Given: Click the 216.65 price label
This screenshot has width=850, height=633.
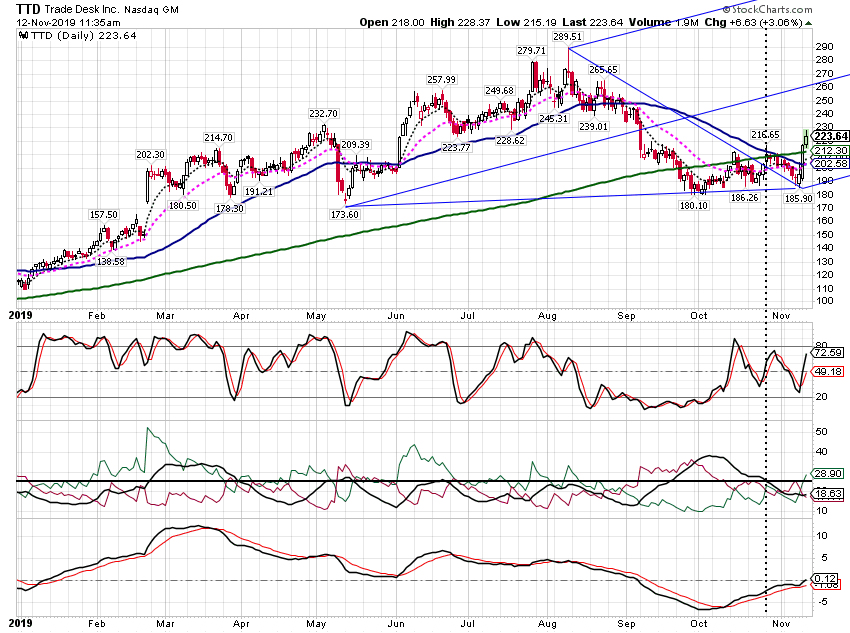Looking at the screenshot, I should pyautogui.click(x=765, y=134).
